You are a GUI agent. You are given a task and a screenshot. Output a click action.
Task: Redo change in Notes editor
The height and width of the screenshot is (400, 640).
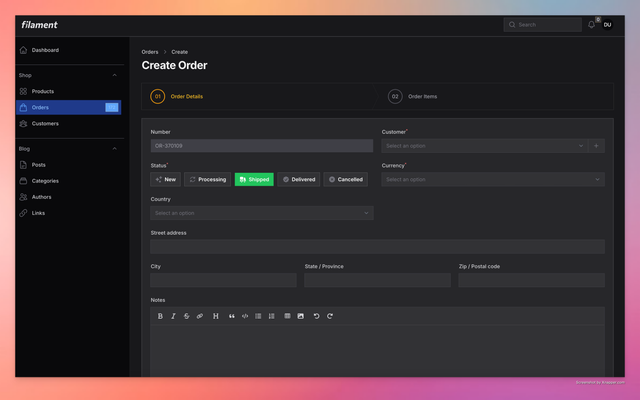330,316
